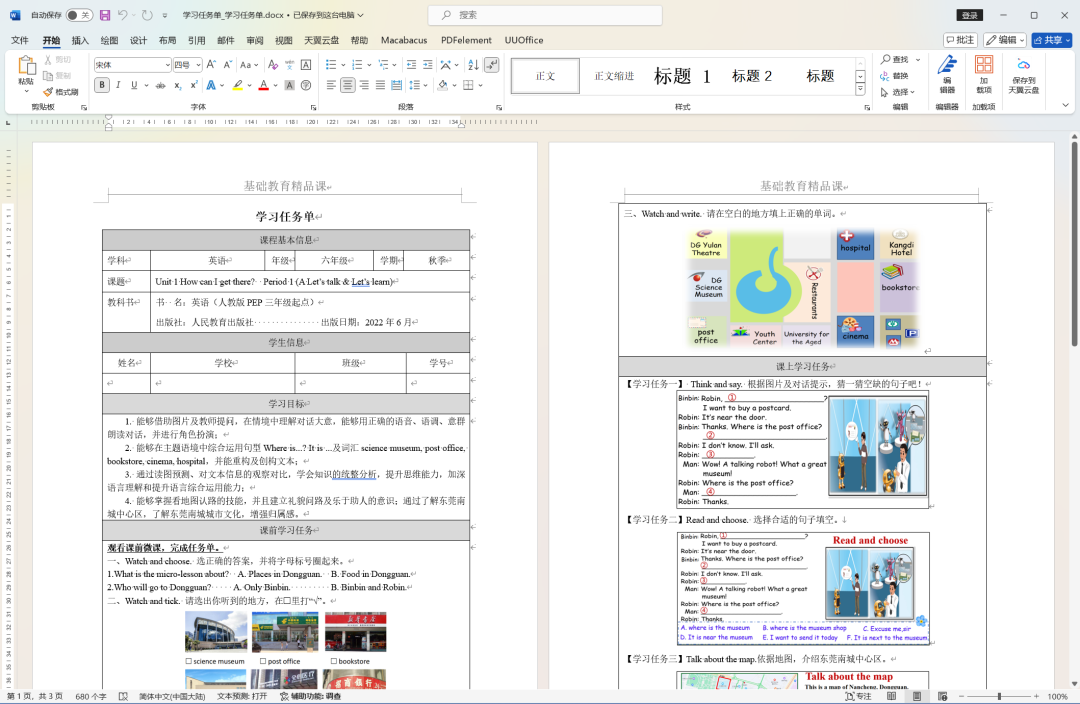1080x704 pixels.
Task: Click the zoom slider in status bar
Action: 999,696
